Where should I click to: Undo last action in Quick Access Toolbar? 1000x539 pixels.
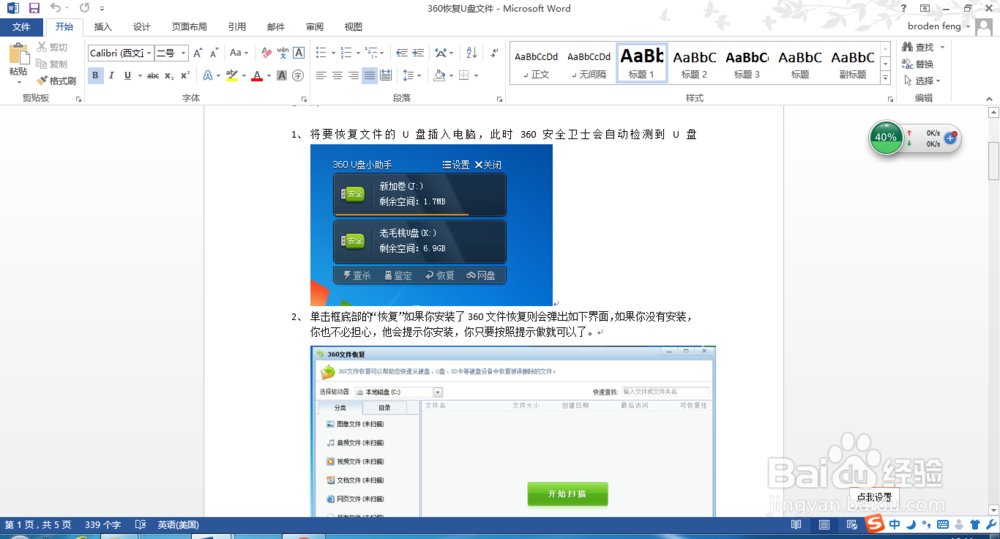coord(56,8)
